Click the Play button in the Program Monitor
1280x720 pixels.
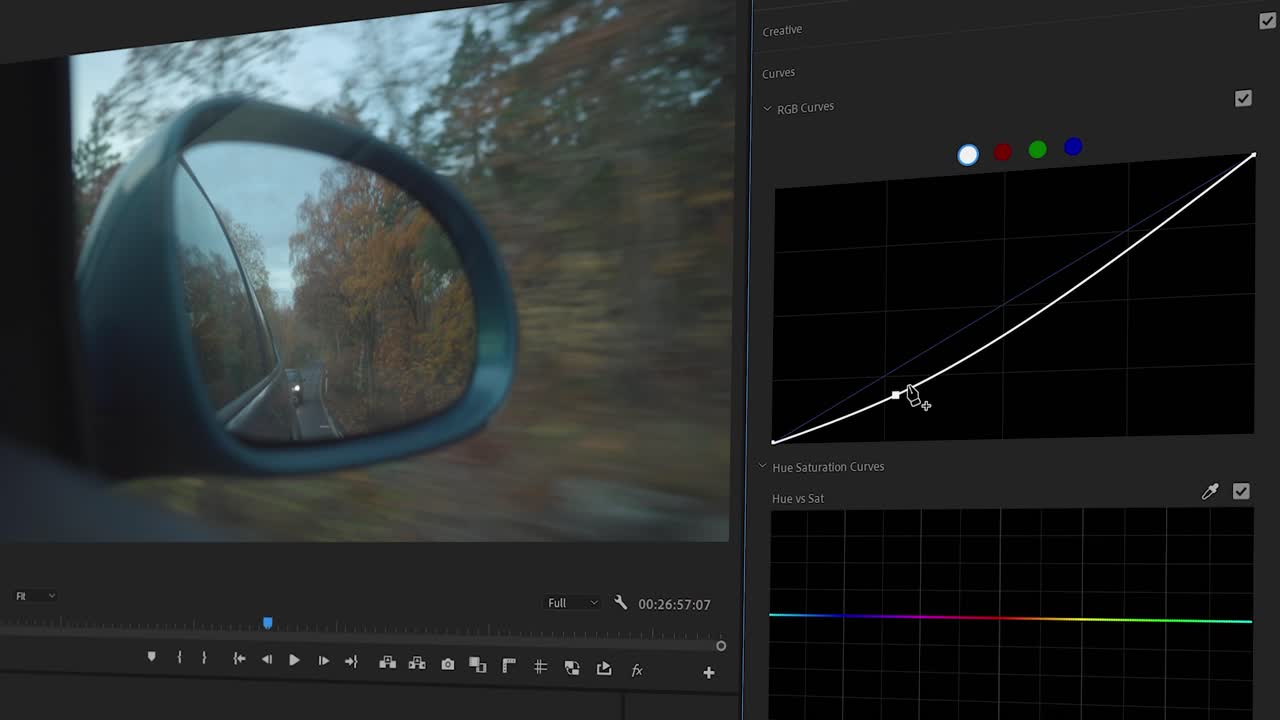[294, 660]
